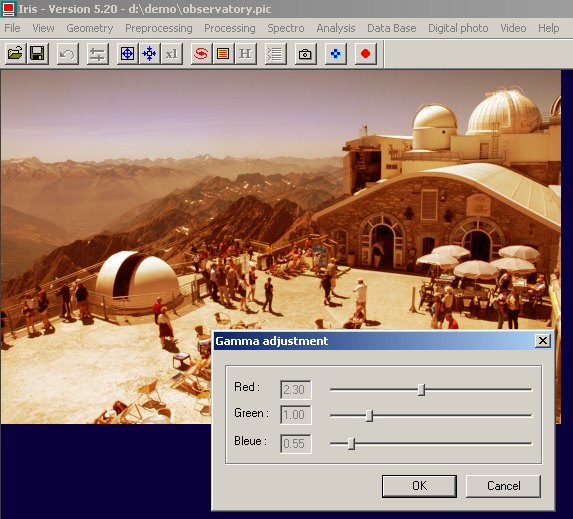Cancel the Gamma adjustment dialog
573x519 pixels.
(503, 486)
